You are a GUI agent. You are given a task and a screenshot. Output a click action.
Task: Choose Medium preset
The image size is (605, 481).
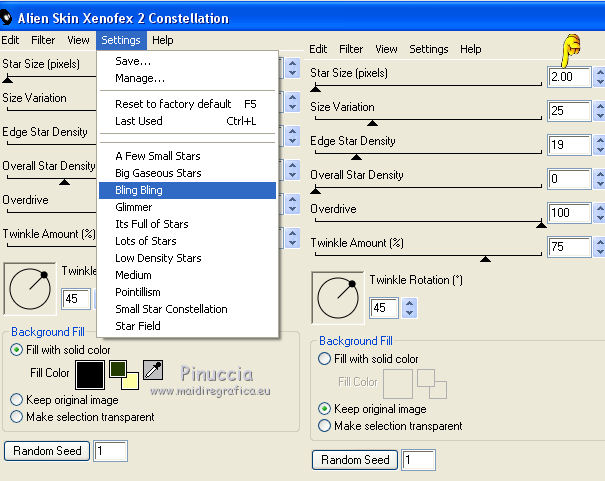[x=187, y=275]
